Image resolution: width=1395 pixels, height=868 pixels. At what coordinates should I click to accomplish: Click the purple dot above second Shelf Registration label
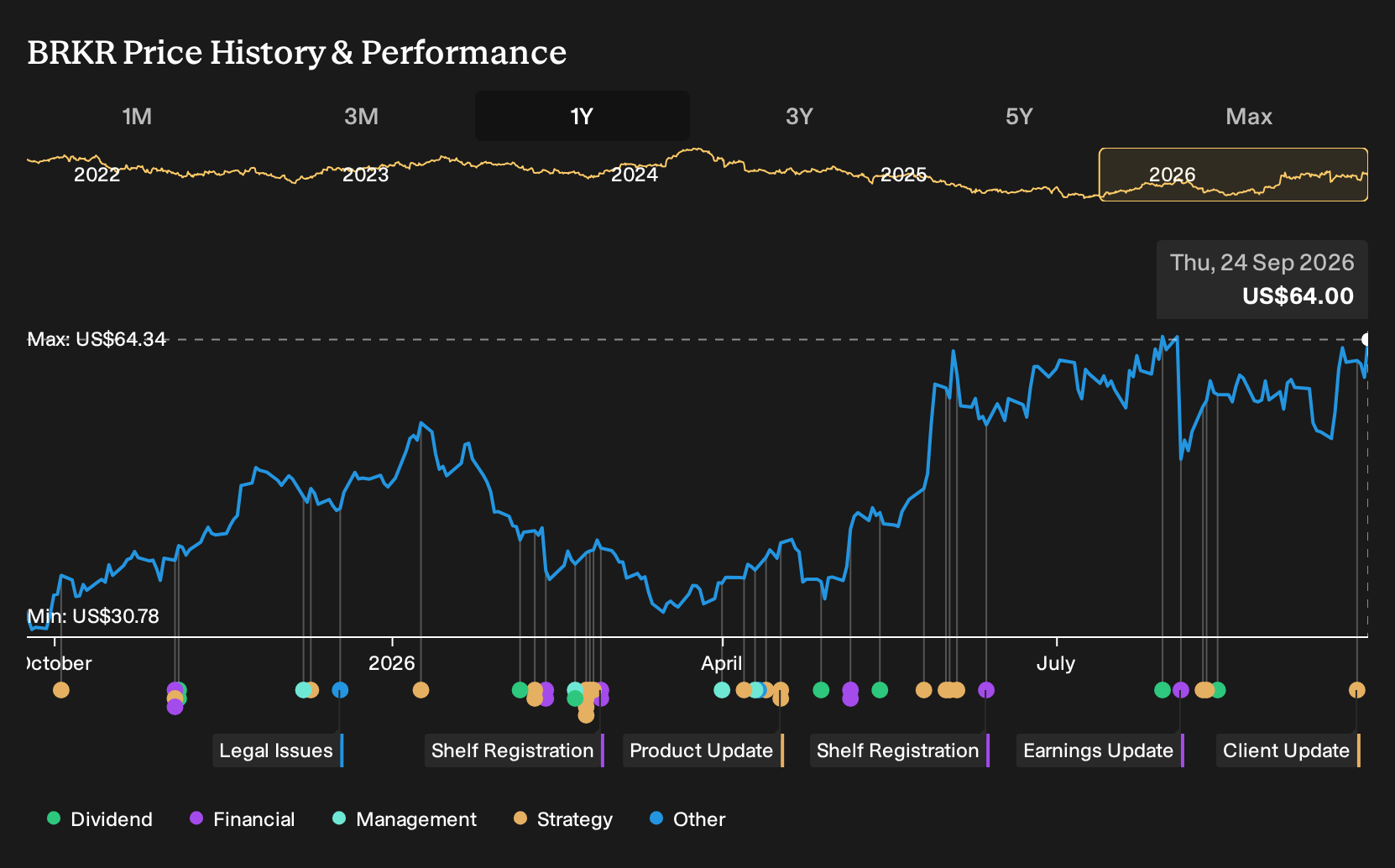pyautogui.click(x=986, y=690)
